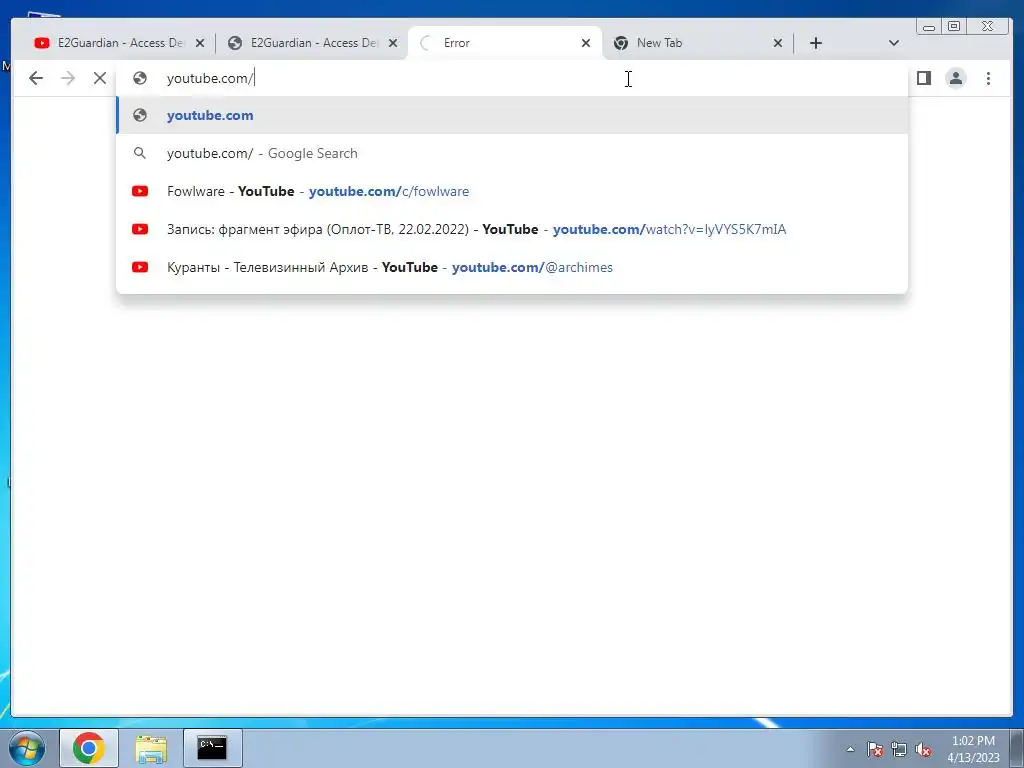Click YouTube icon beside Запись suggestion
The width and height of the screenshot is (1024, 768).
140,229
